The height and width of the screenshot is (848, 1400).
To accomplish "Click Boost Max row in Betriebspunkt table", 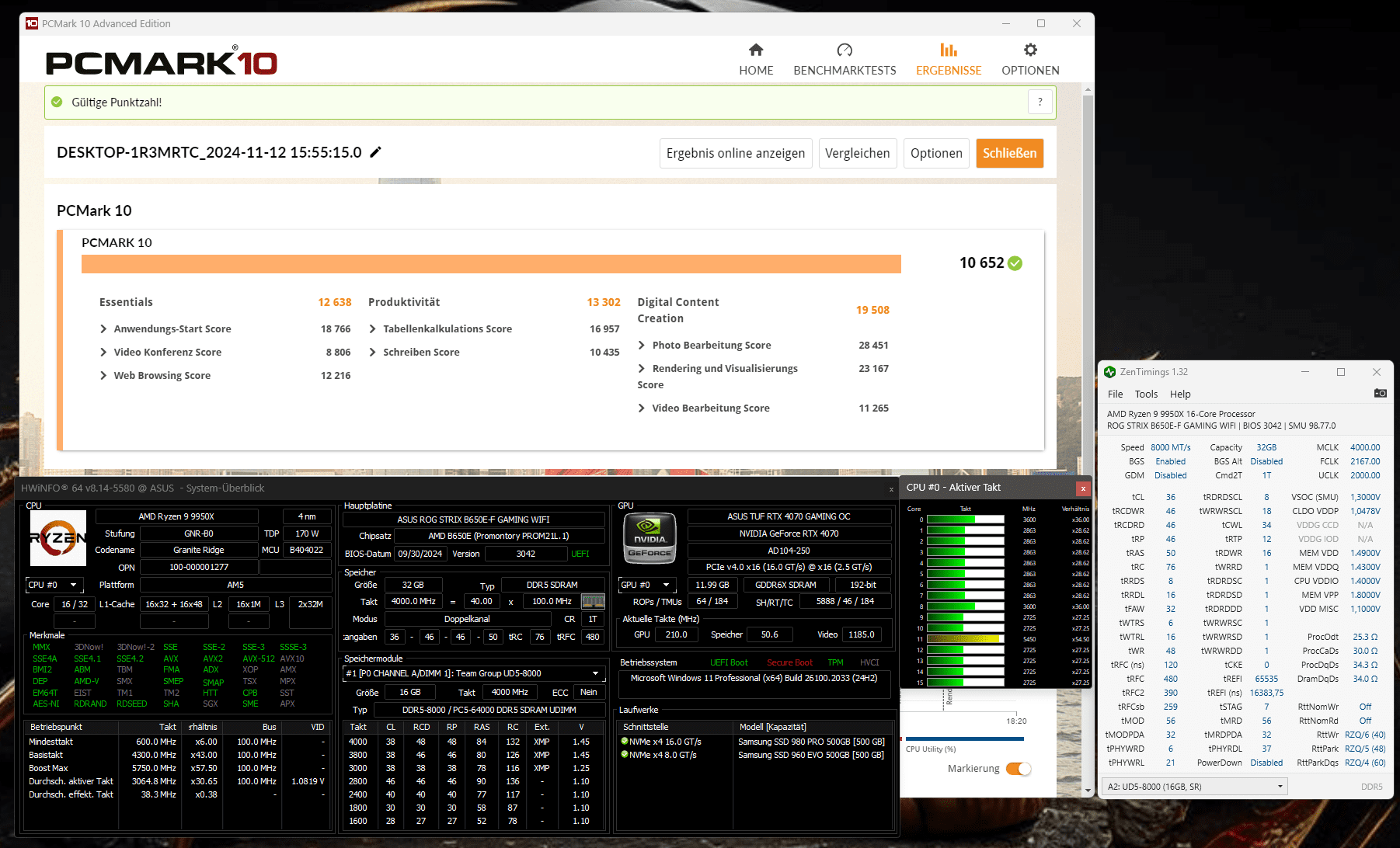I will [x=178, y=768].
